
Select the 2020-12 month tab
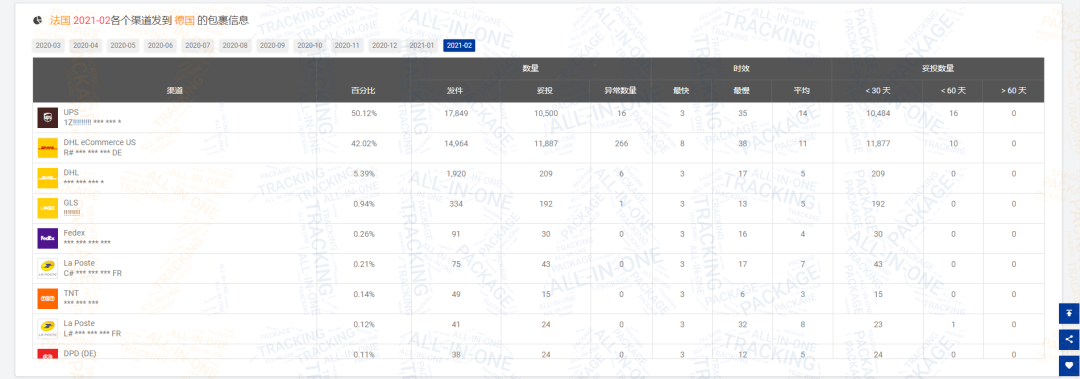384,45
